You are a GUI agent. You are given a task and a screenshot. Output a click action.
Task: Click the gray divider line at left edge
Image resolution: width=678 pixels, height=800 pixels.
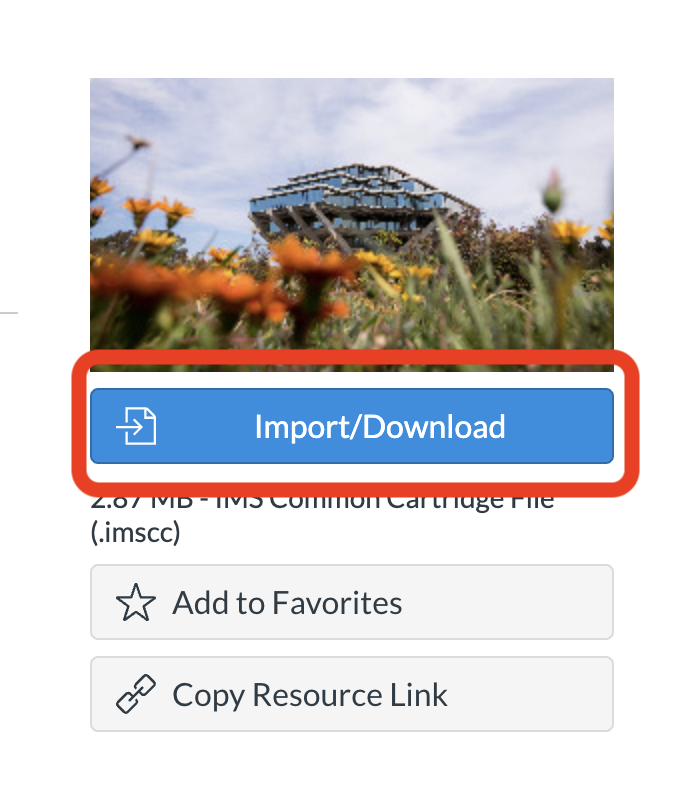click(x=9, y=312)
